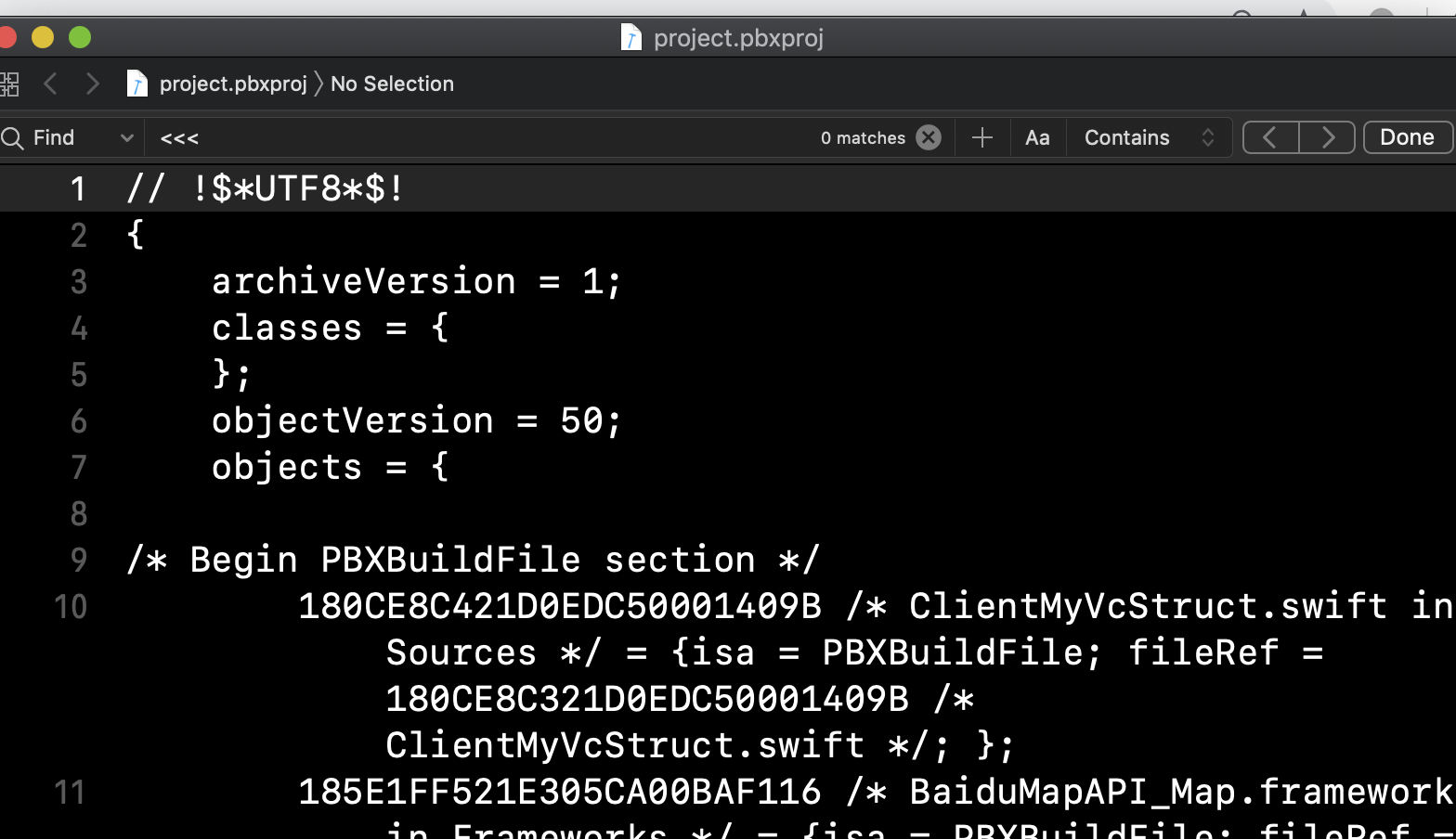
Task: Open the No Selection jump bar segment
Action: click(x=392, y=84)
